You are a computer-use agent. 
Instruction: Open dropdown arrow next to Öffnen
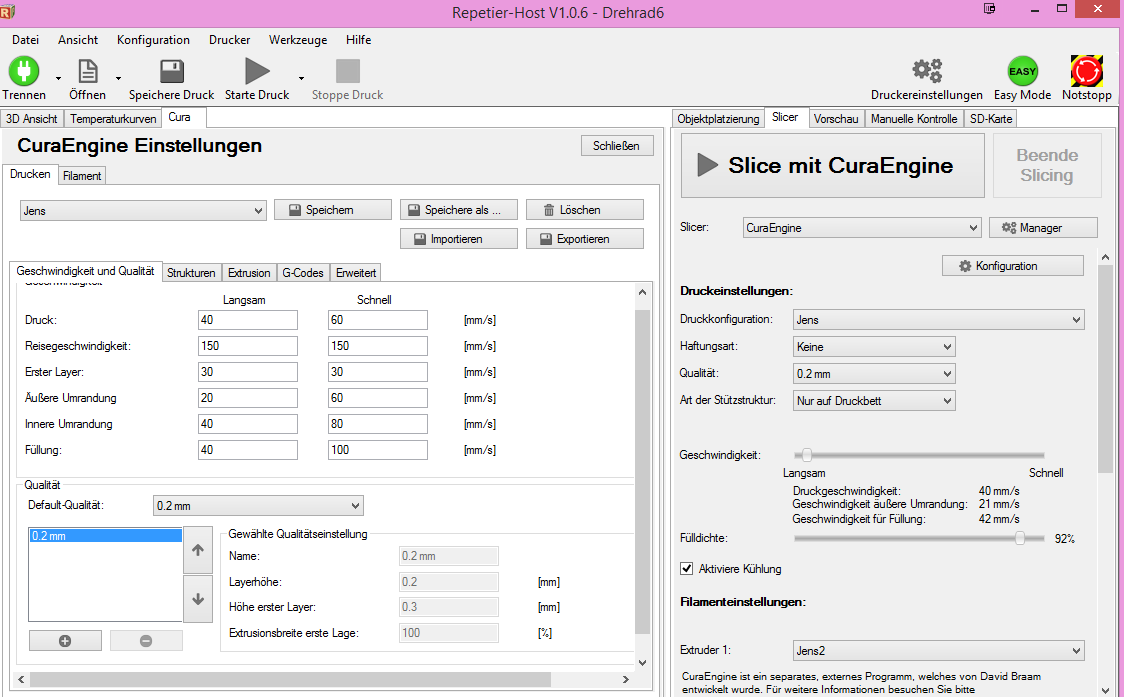pyautogui.click(x=118, y=78)
